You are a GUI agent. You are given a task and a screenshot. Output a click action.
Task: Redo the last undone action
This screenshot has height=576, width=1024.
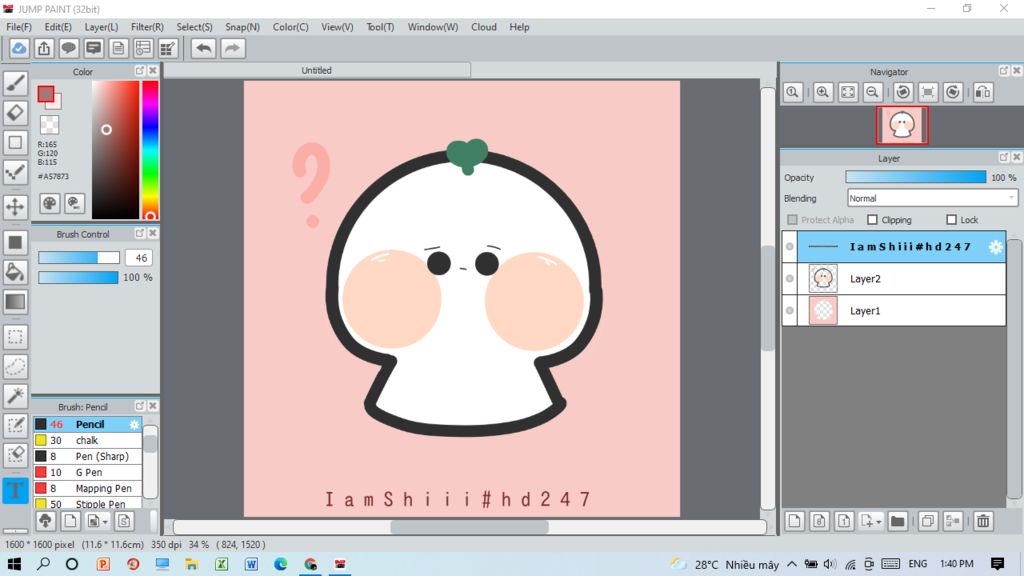click(232, 48)
